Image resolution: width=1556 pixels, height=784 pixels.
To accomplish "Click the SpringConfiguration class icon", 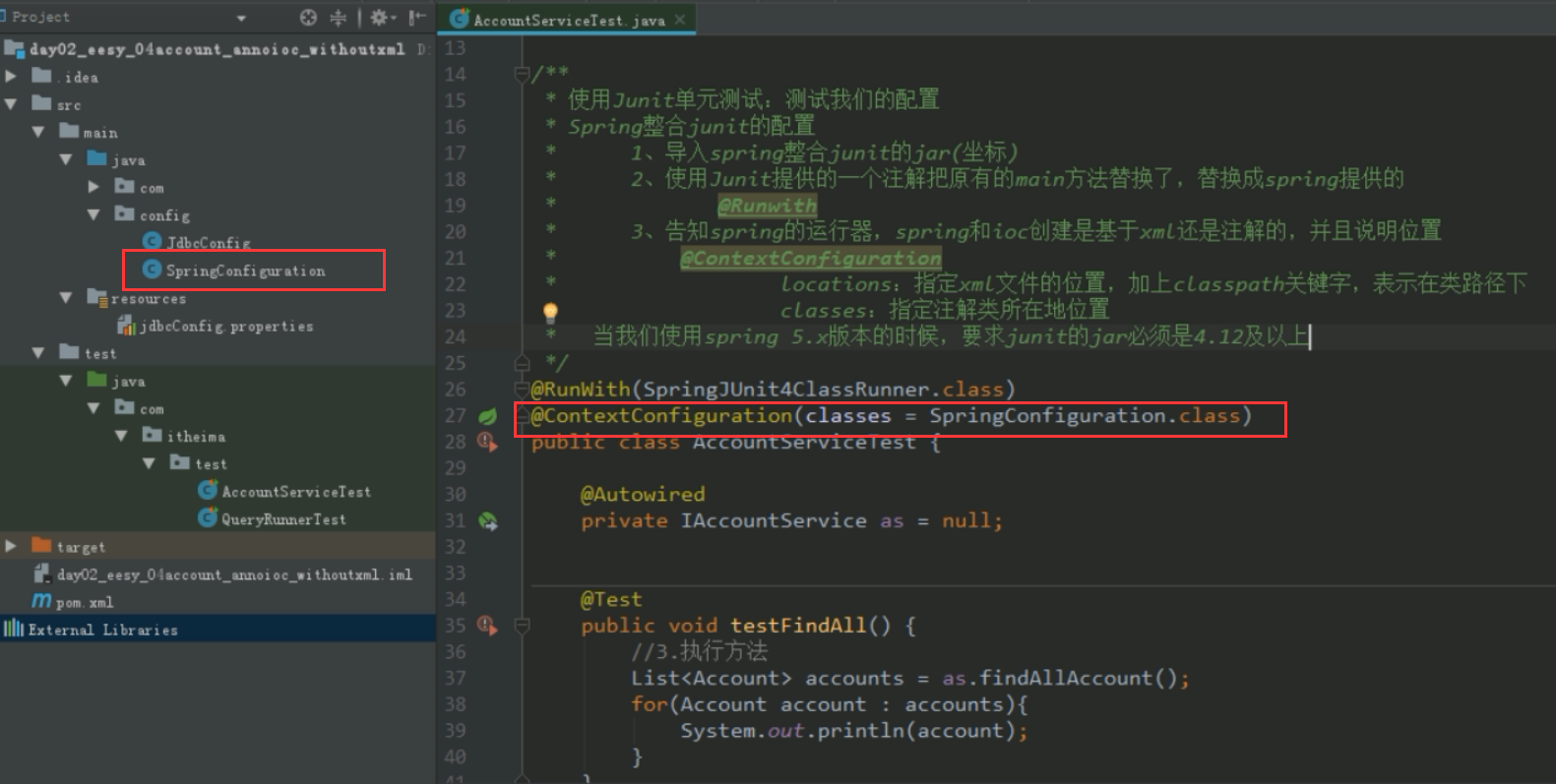I will [x=152, y=270].
